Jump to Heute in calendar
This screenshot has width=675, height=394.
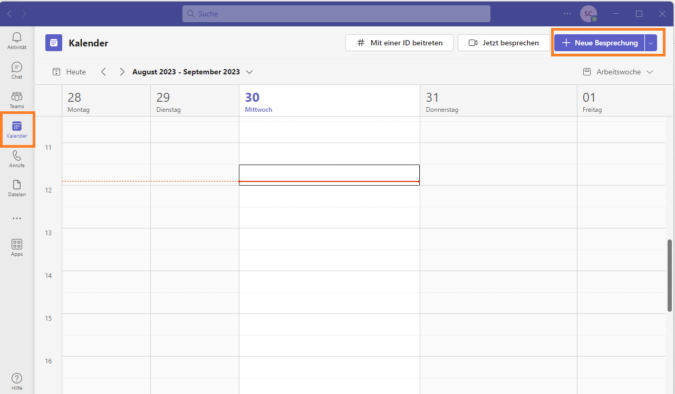tap(69, 72)
